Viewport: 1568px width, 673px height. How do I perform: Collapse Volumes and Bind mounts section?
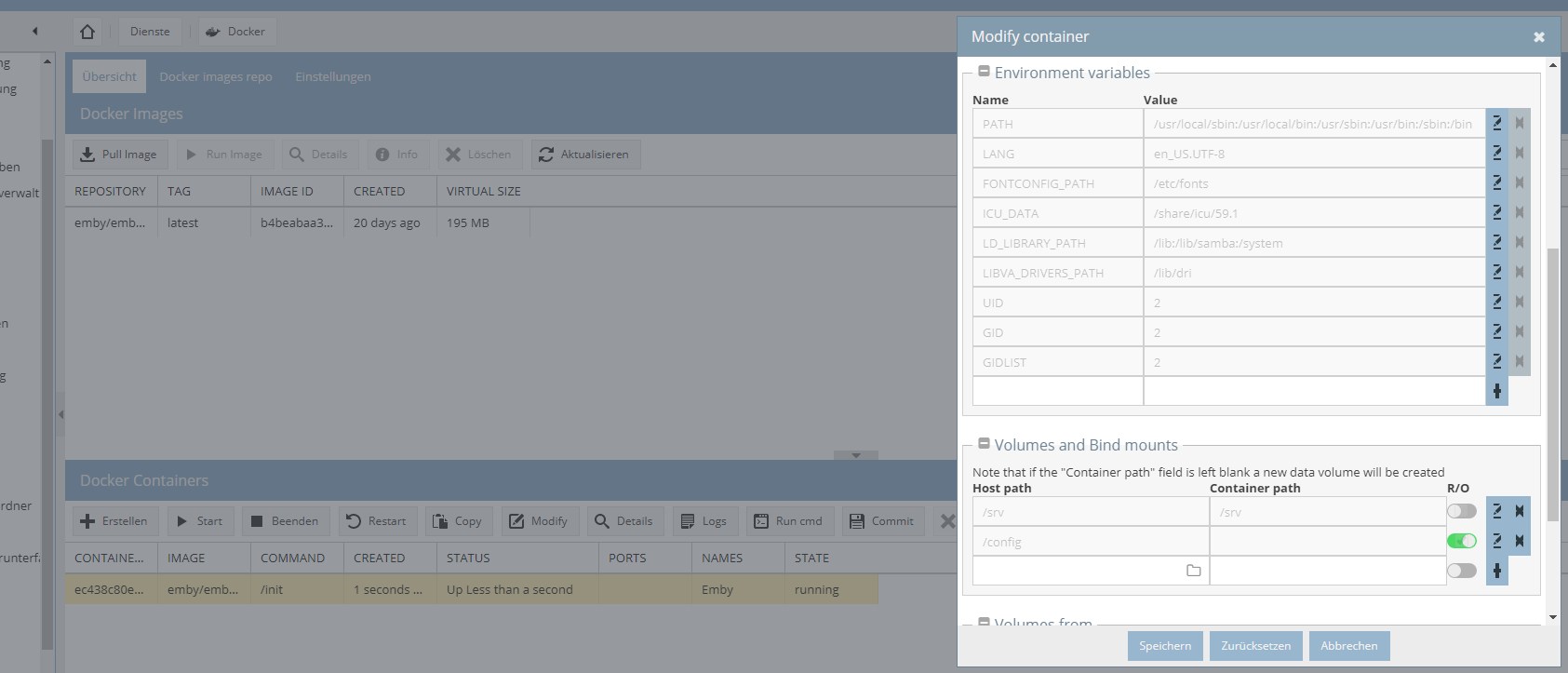pos(984,444)
